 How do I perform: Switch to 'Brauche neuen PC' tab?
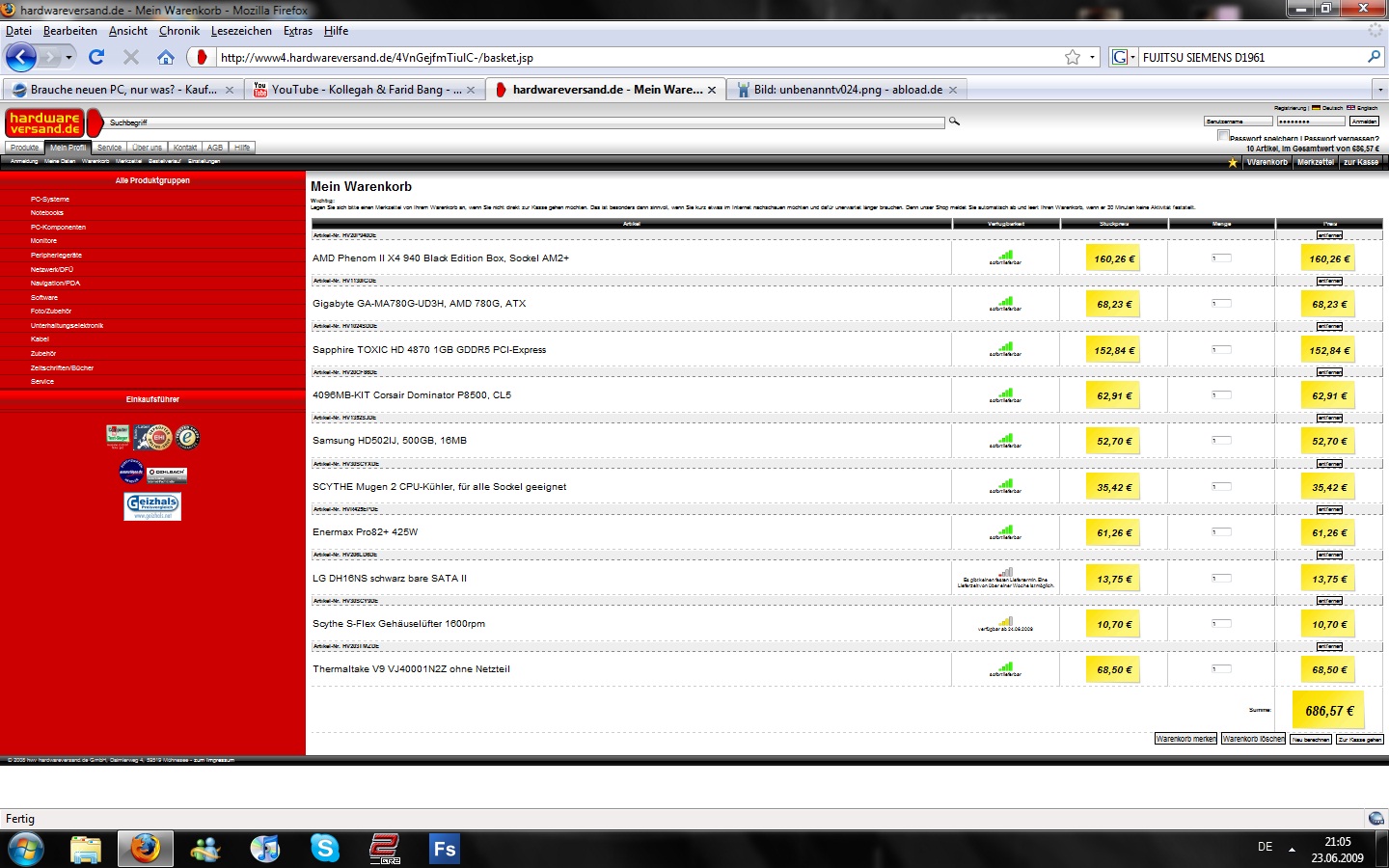(123, 90)
